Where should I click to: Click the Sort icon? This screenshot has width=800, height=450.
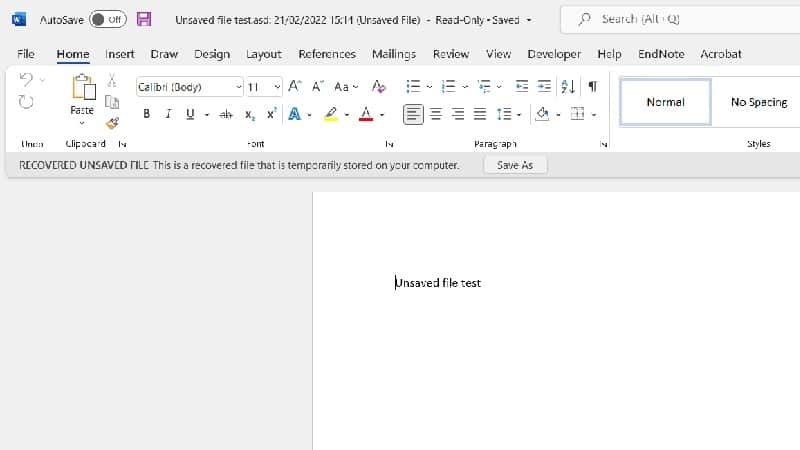tap(569, 87)
